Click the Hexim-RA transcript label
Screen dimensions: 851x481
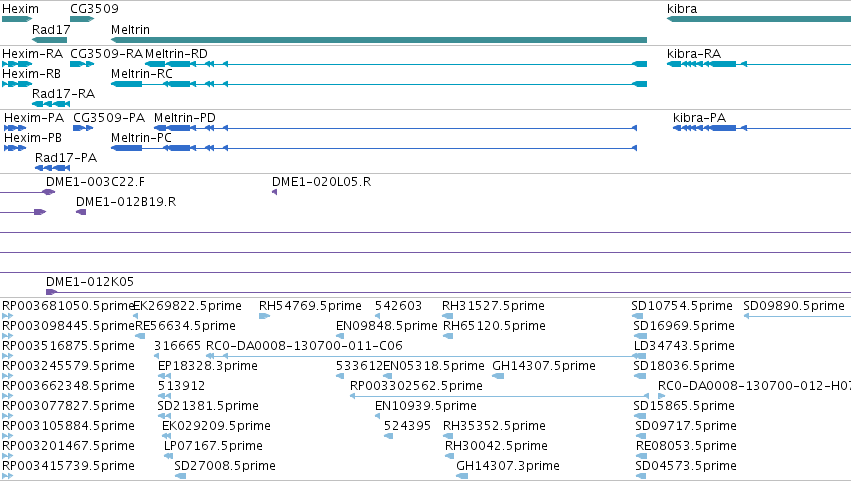pos(33,54)
